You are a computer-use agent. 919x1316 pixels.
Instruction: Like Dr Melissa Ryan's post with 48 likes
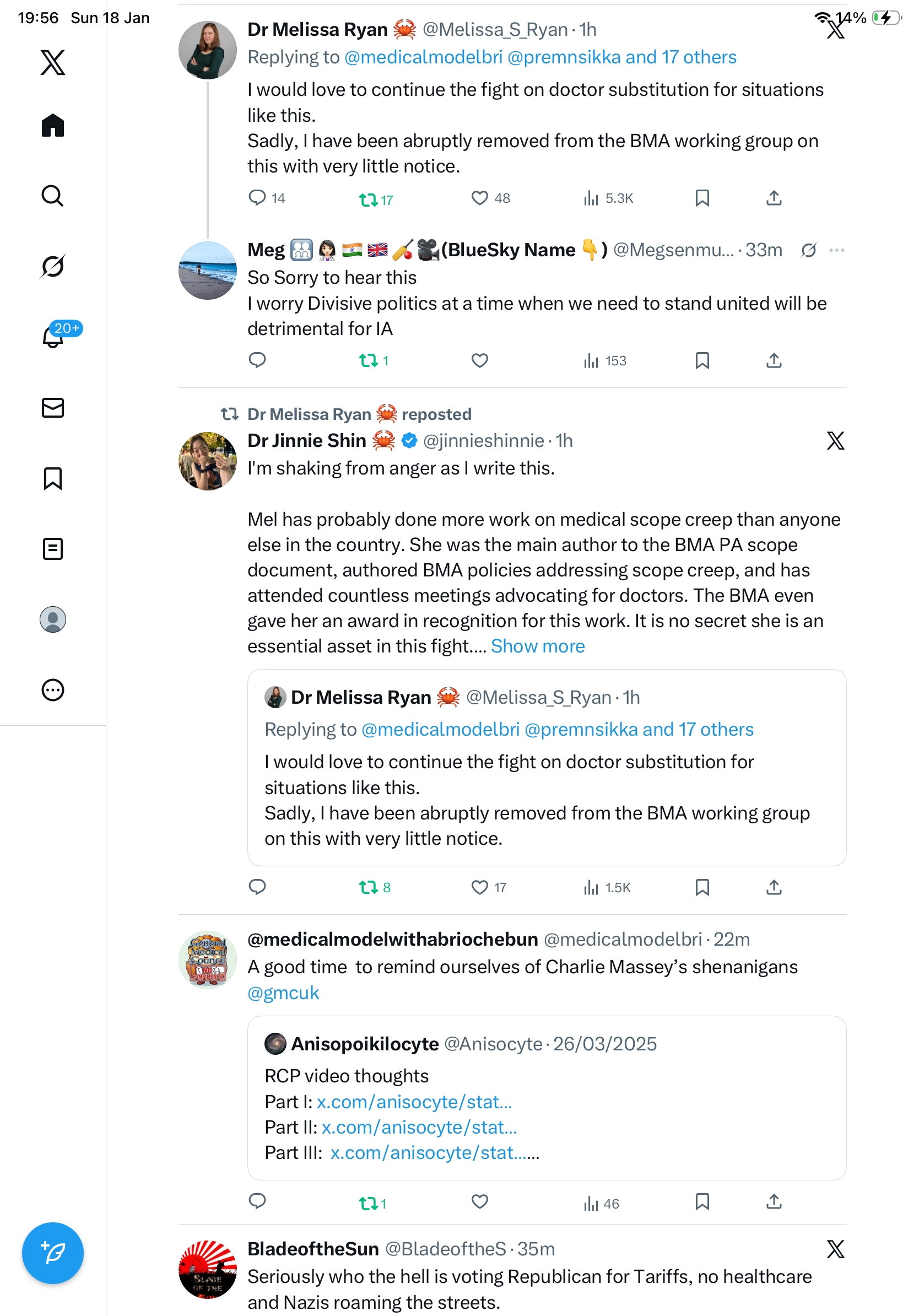pyautogui.click(x=479, y=198)
